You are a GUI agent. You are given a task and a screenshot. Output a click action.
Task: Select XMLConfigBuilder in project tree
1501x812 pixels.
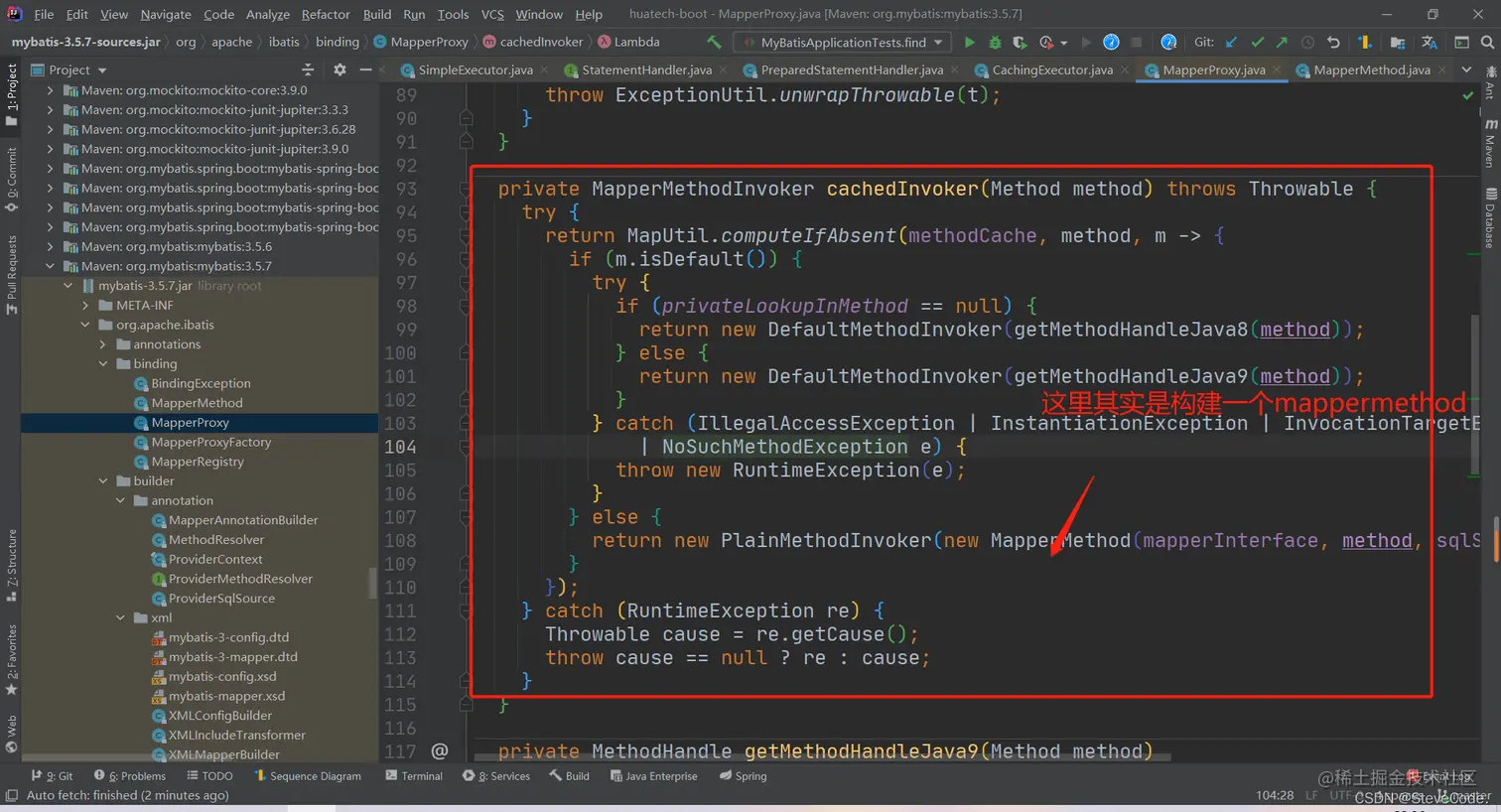tap(220, 716)
